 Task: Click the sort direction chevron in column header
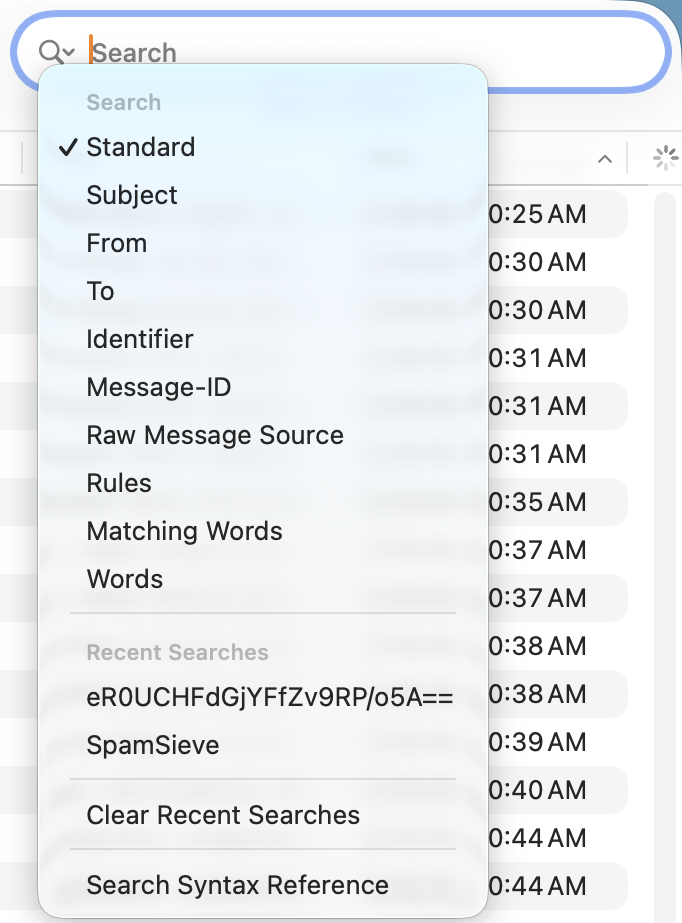[x=604, y=157]
